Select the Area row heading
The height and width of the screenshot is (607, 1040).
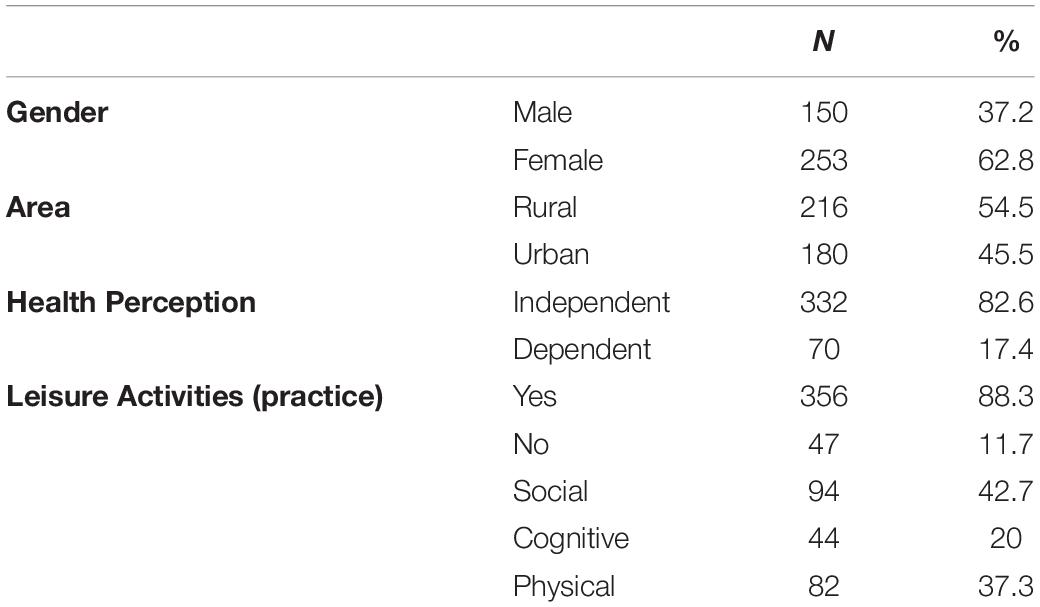(38, 207)
